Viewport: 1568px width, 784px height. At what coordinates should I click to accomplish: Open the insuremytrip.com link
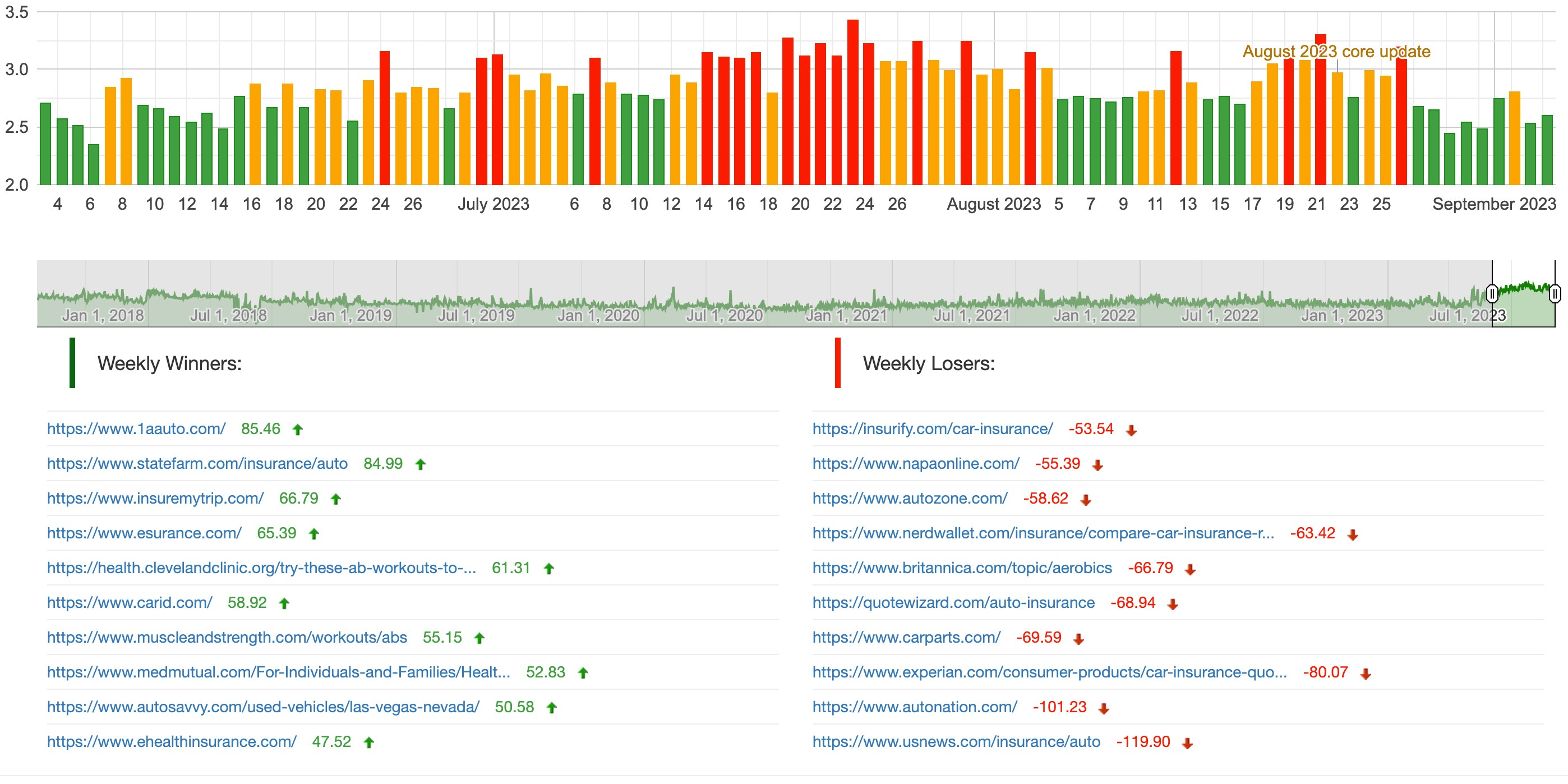click(x=155, y=499)
